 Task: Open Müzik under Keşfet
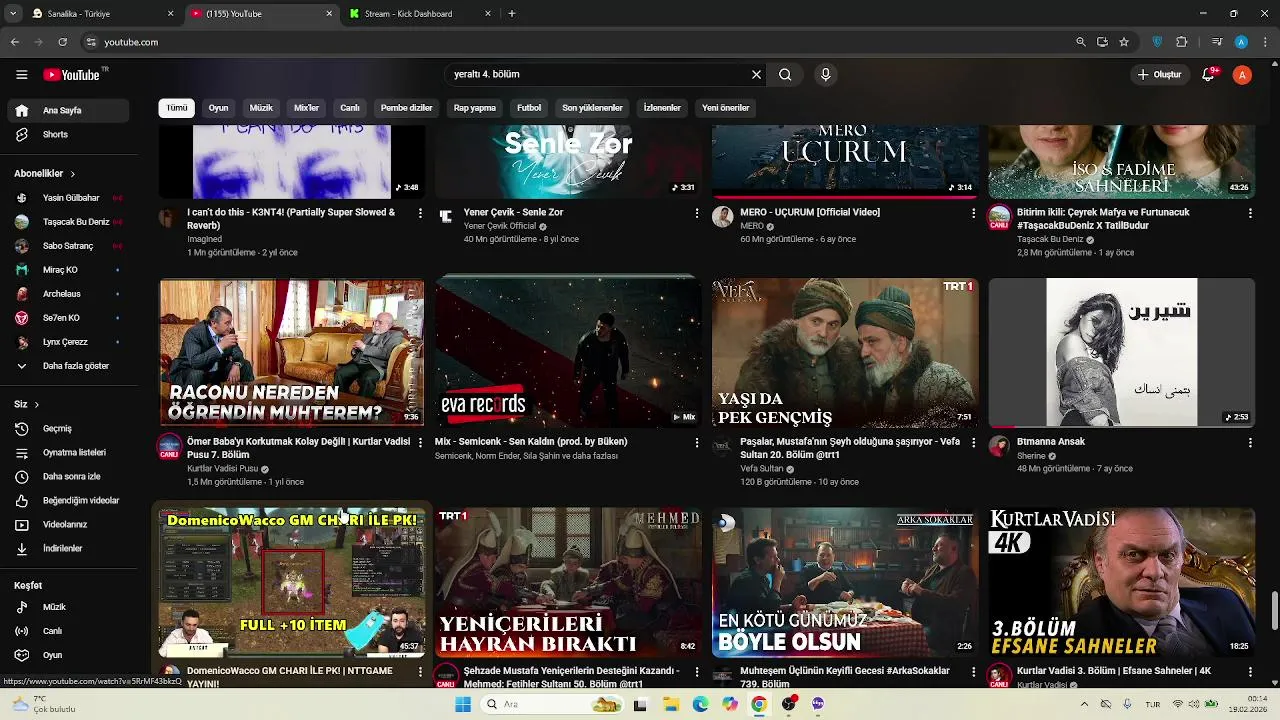tap(68, 607)
